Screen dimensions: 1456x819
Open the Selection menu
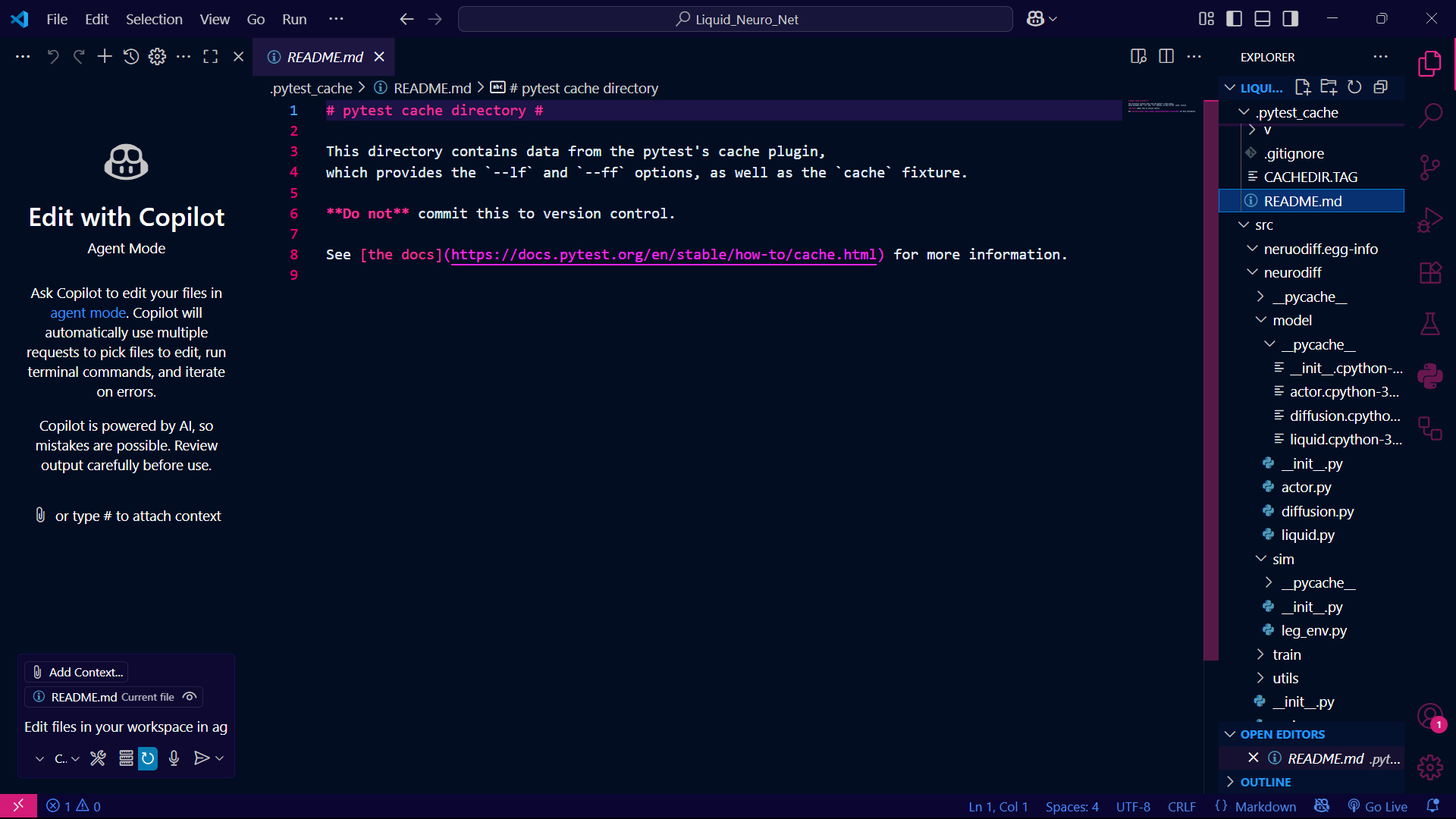click(154, 19)
